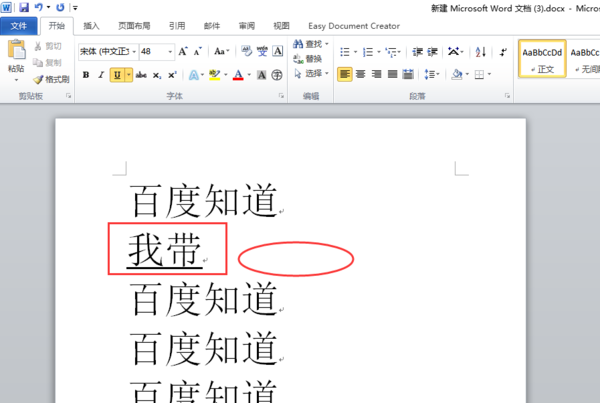Apply the 正文 Normal style
The width and height of the screenshot is (600, 403).
coord(542,59)
